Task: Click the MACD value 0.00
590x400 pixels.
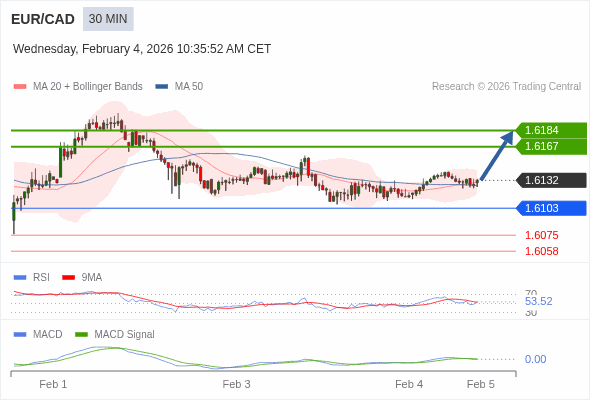Action: pos(536,359)
